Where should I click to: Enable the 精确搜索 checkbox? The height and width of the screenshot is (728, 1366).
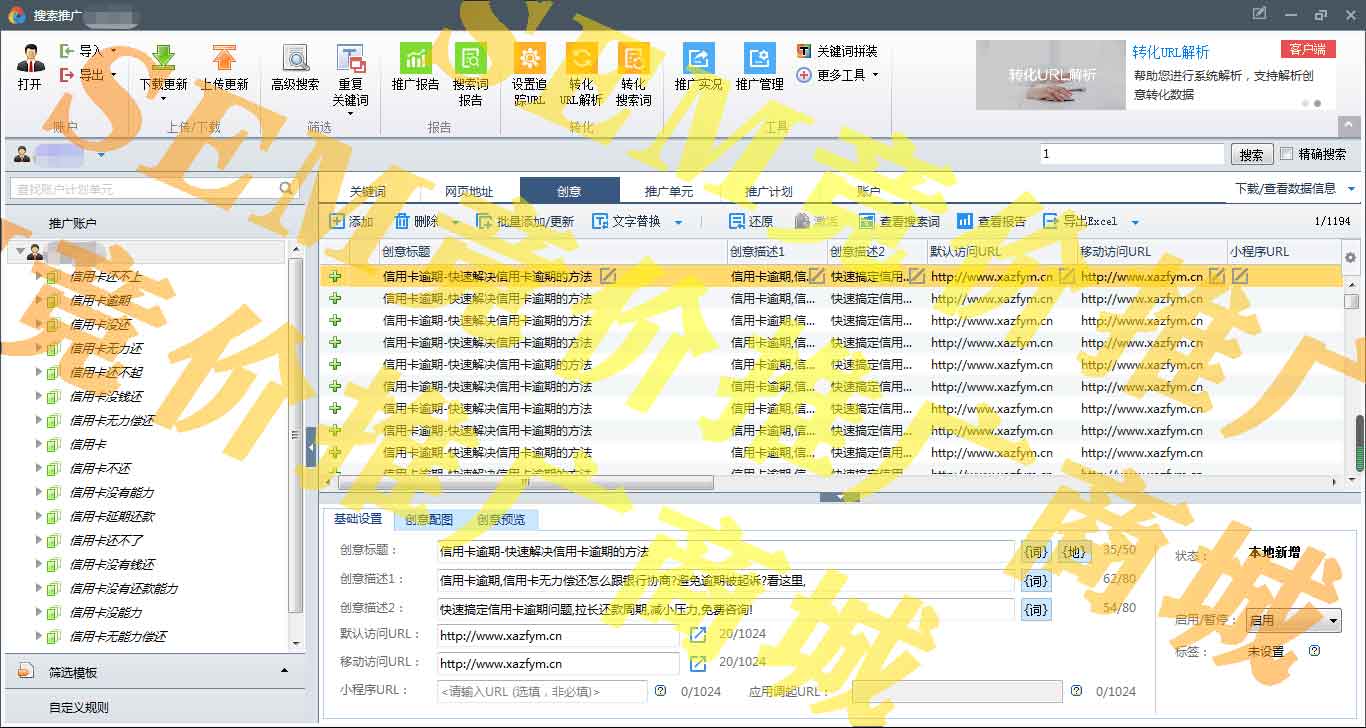pos(1287,154)
